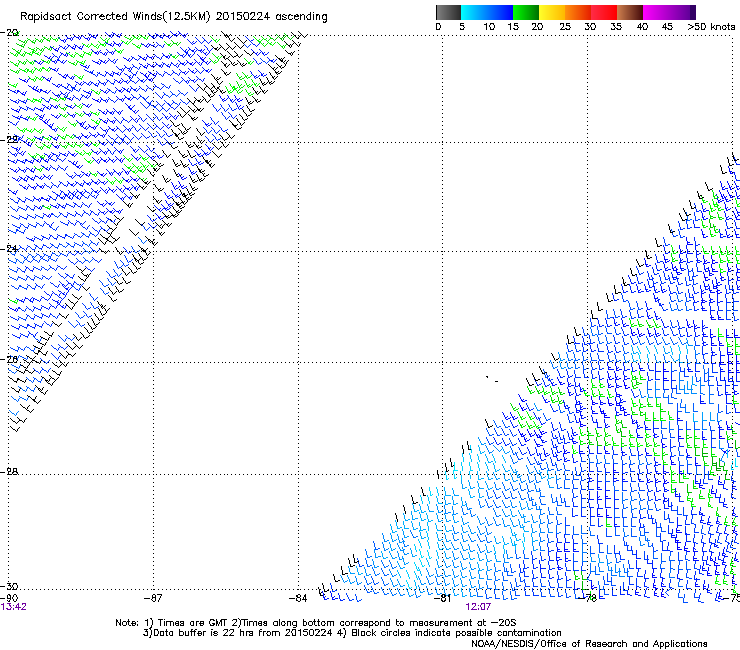Click the cyan-blue 5-15 knots color segment

487,12
